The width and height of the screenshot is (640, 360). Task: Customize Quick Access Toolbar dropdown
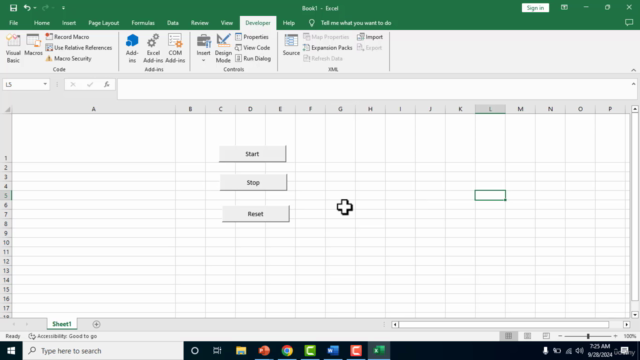click(x=63, y=8)
